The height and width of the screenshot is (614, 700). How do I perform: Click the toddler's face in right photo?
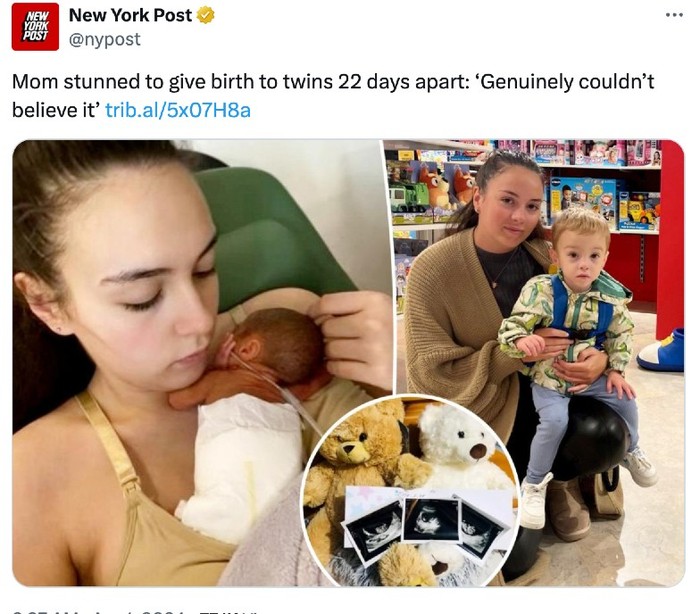click(x=580, y=261)
